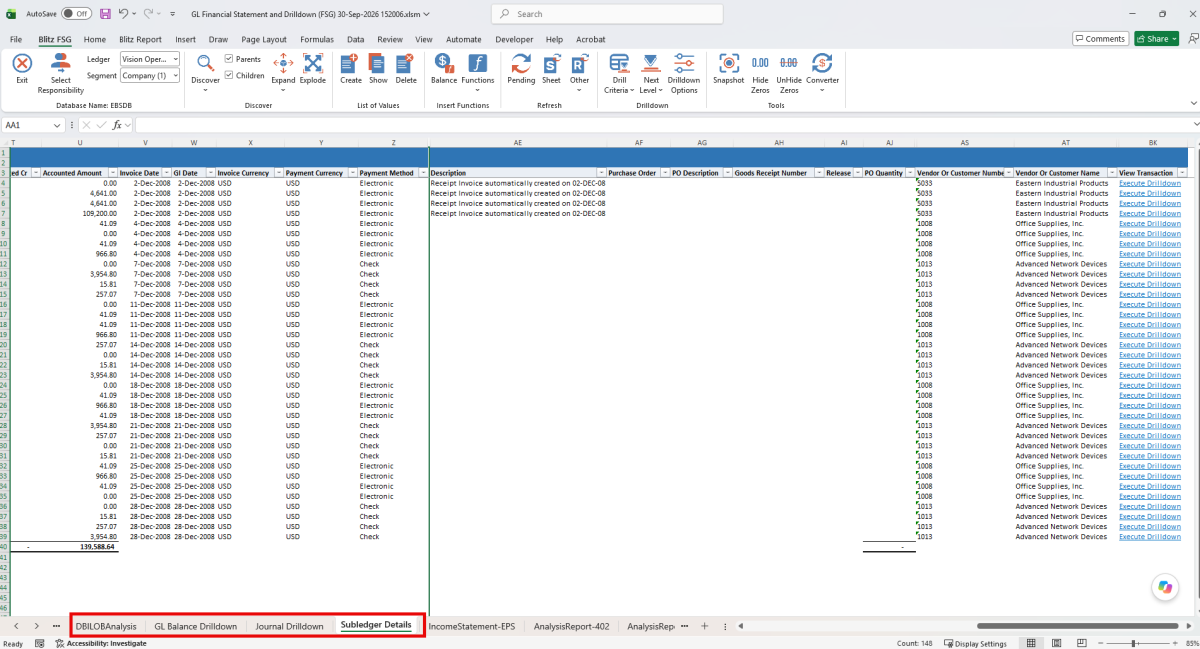Click Execute Drilldown link in row 4
The image size is (1200, 649).
(x=1150, y=183)
